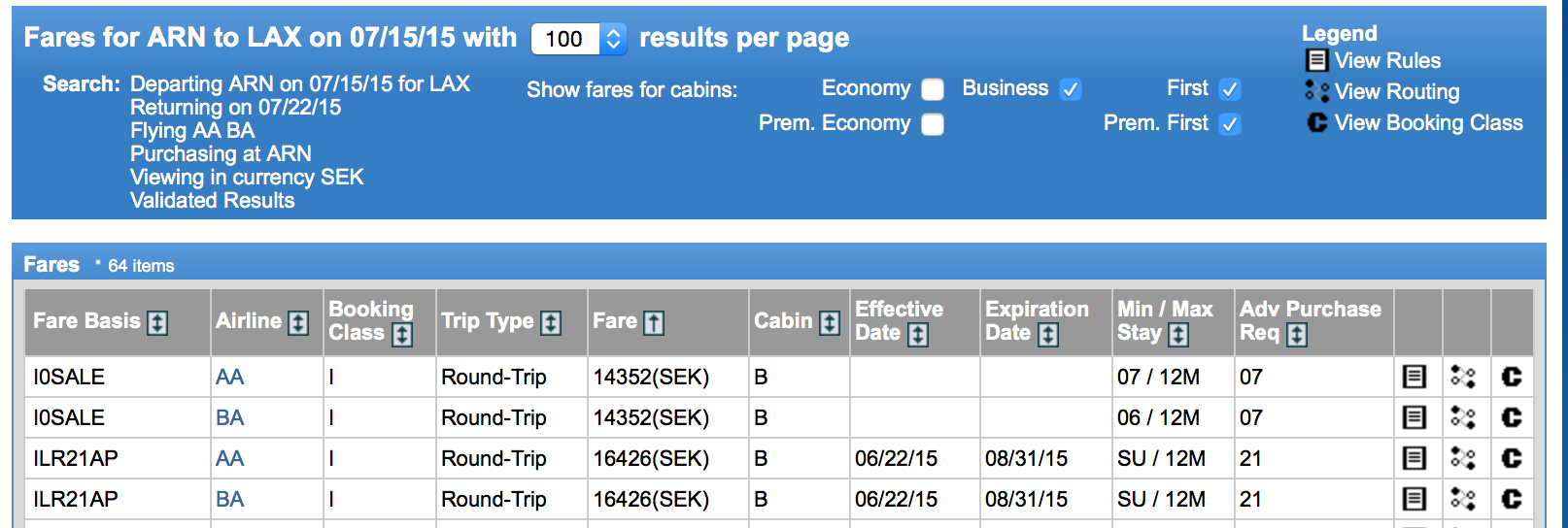Open the BA airline link for I0SALE
The image size is (1568, 528).
coord(230,417)
